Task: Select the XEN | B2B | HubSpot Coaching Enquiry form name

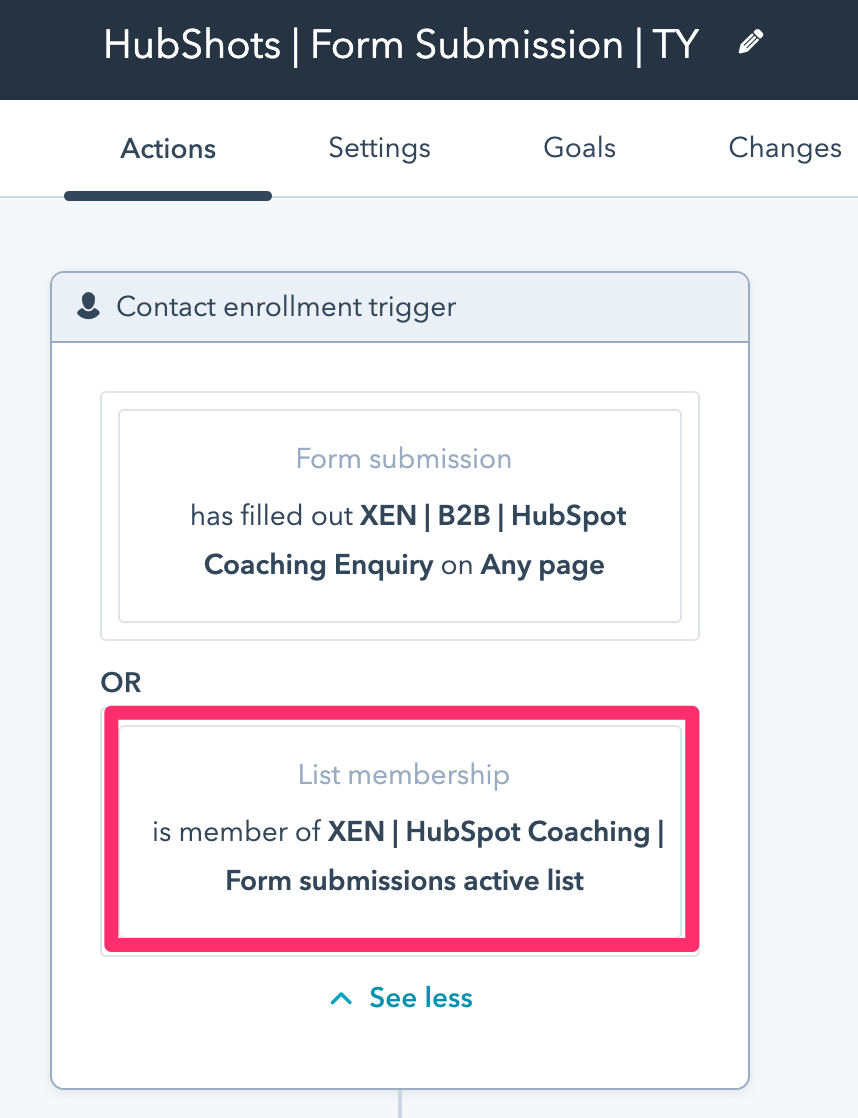Action: click(415, 540)
